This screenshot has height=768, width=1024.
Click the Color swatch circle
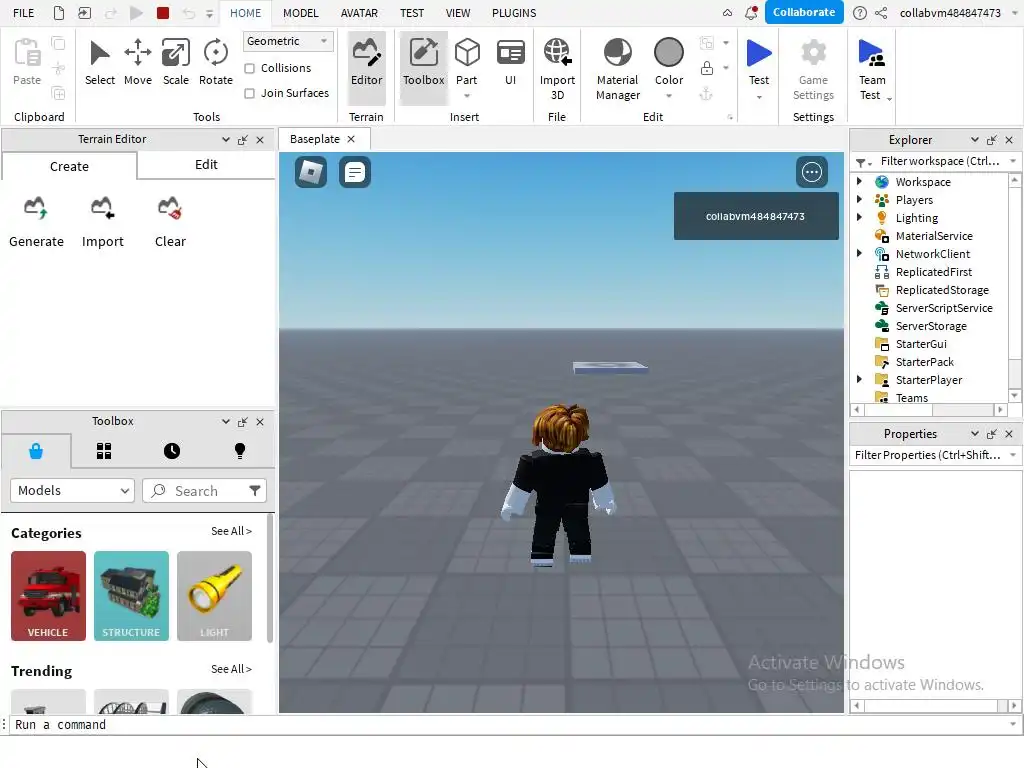pos(669,52)
